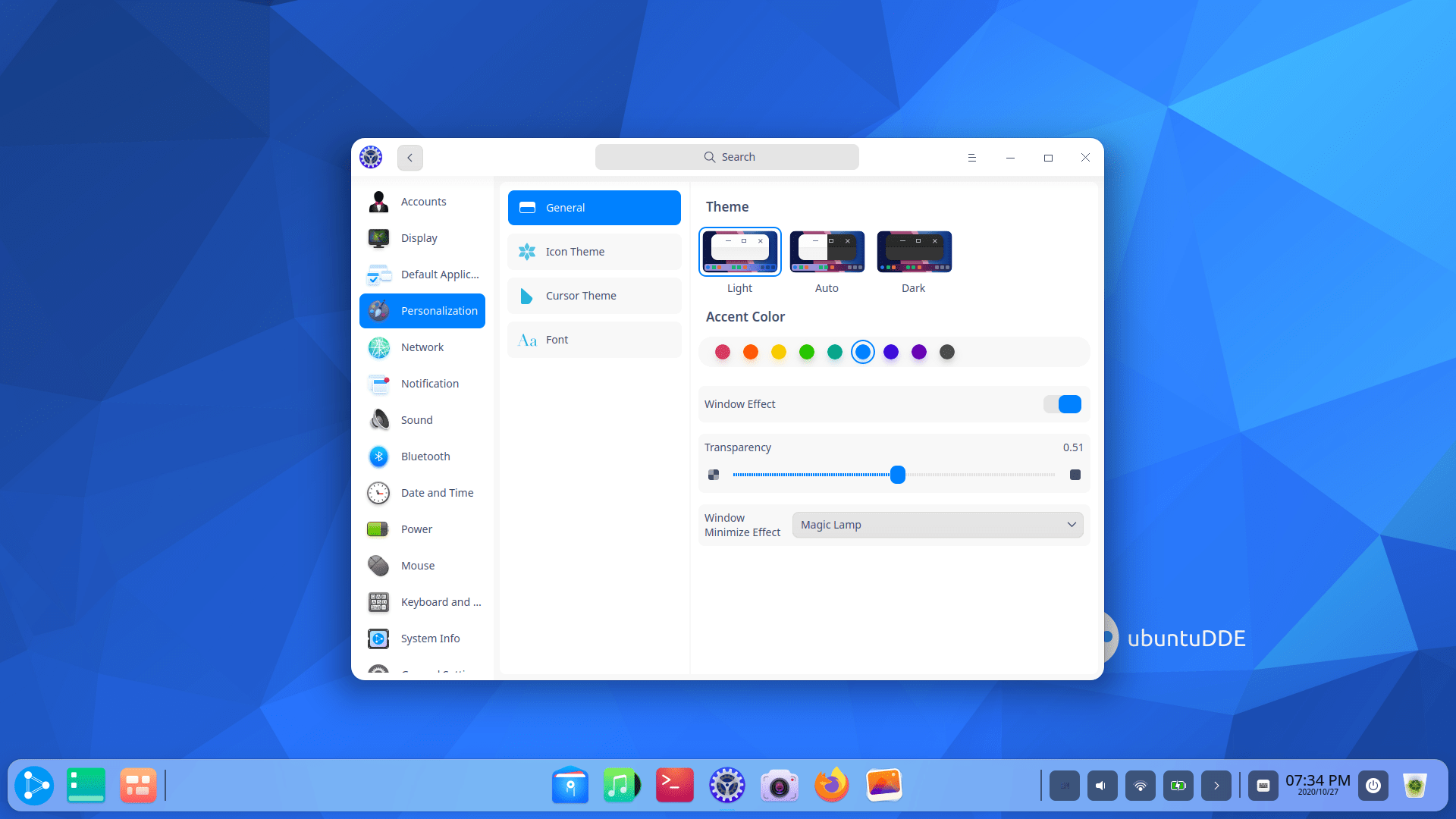This screenshot has width=1456, height=819.
Task: Select the Light theme thumbnail
Action: tap(740, 252)
